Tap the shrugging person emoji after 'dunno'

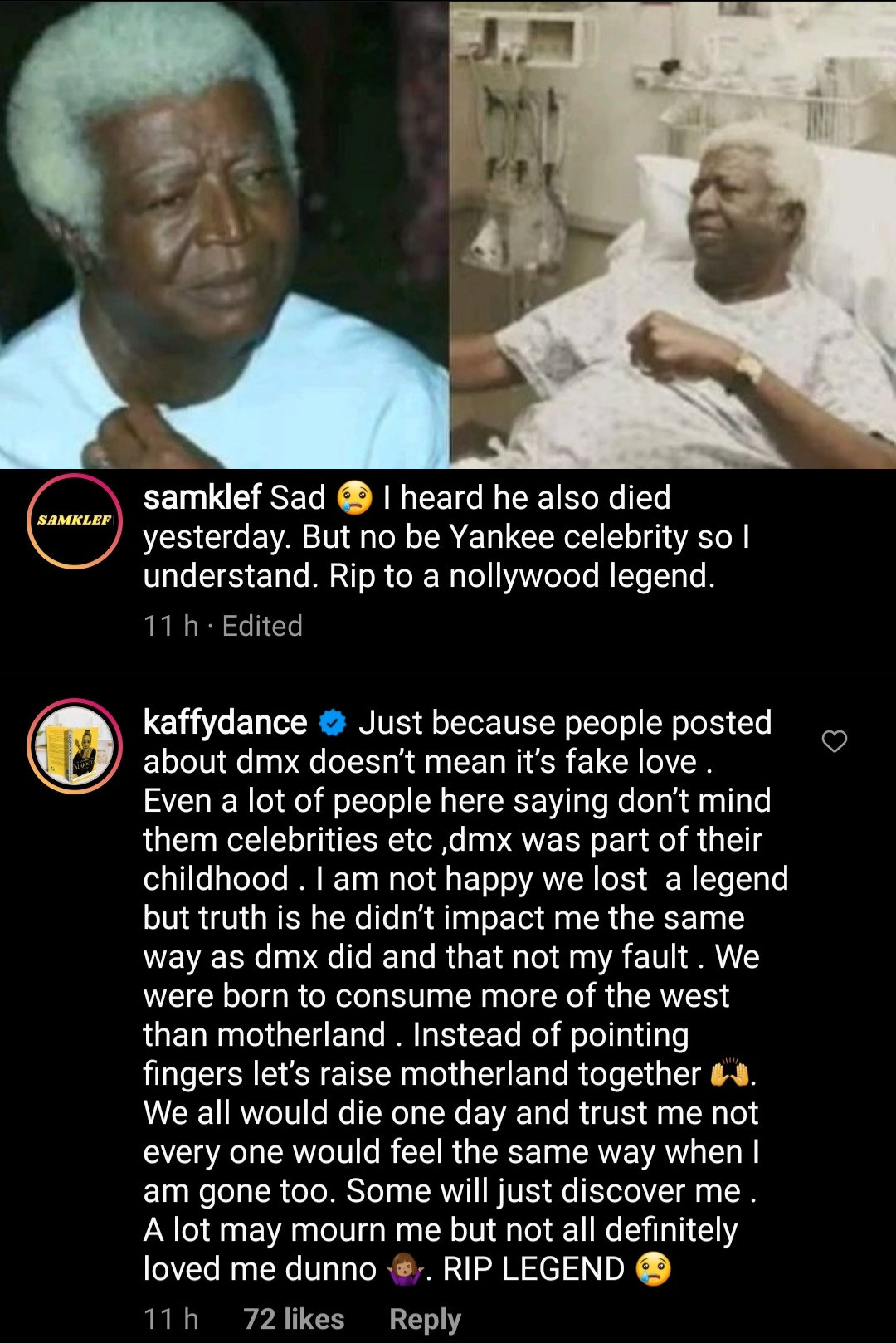tap(406, 1269)
